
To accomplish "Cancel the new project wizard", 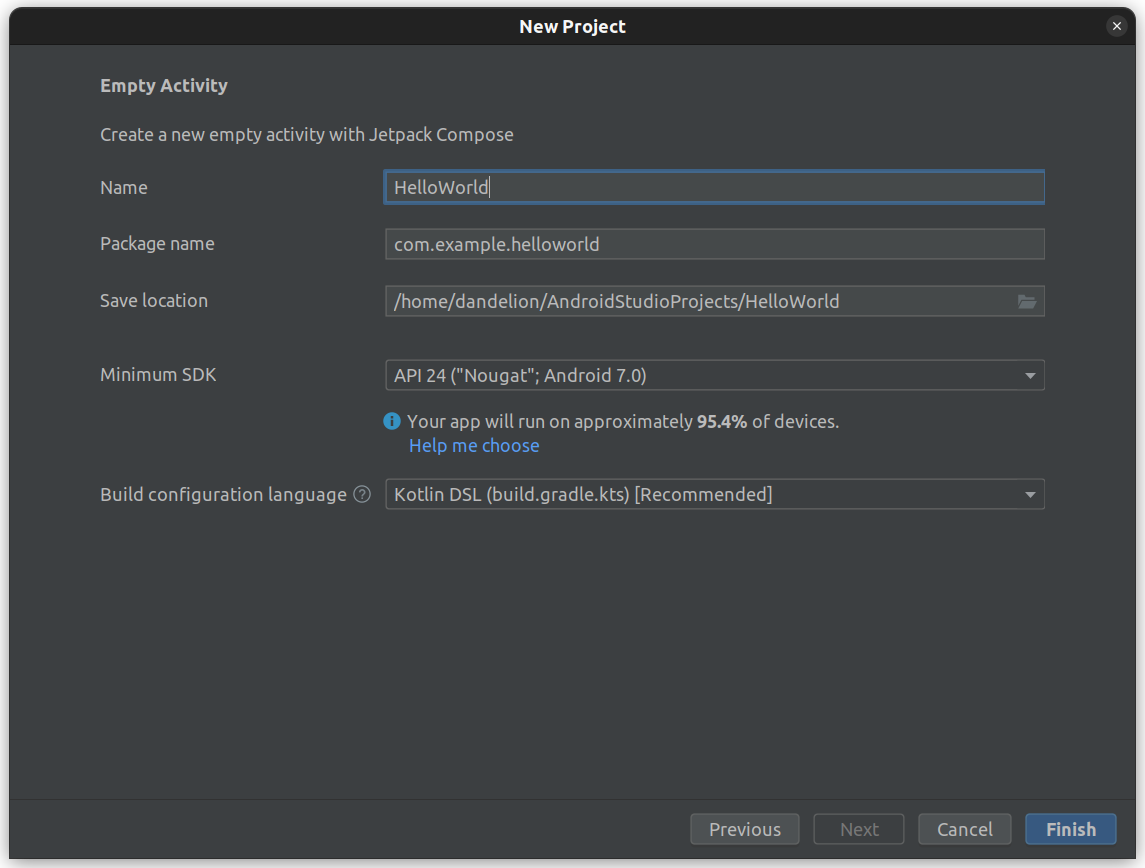I will [965, 829].
